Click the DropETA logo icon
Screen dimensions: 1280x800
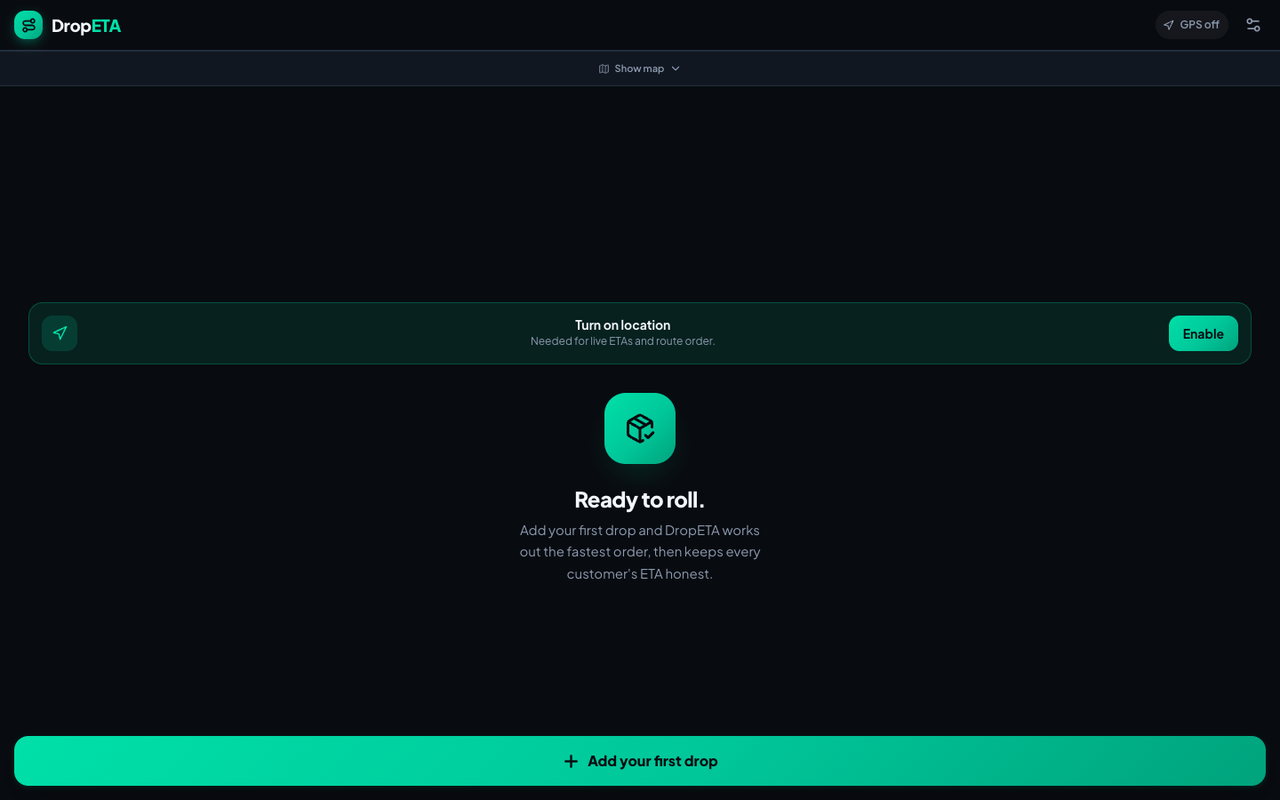(28, 25)
